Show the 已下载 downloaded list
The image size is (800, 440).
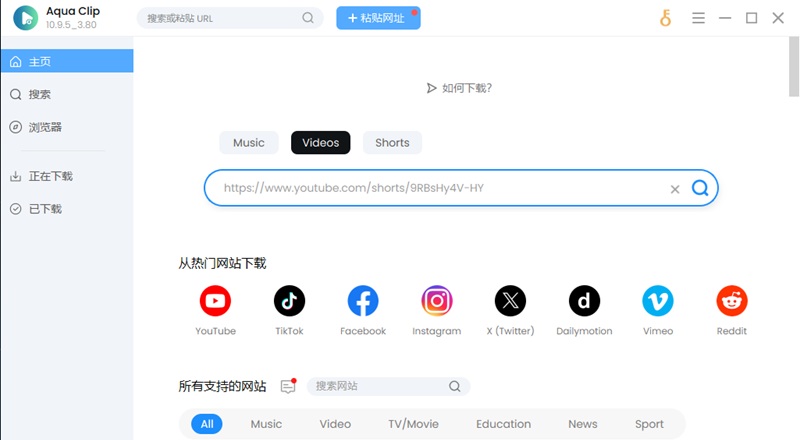pos(67,209)
